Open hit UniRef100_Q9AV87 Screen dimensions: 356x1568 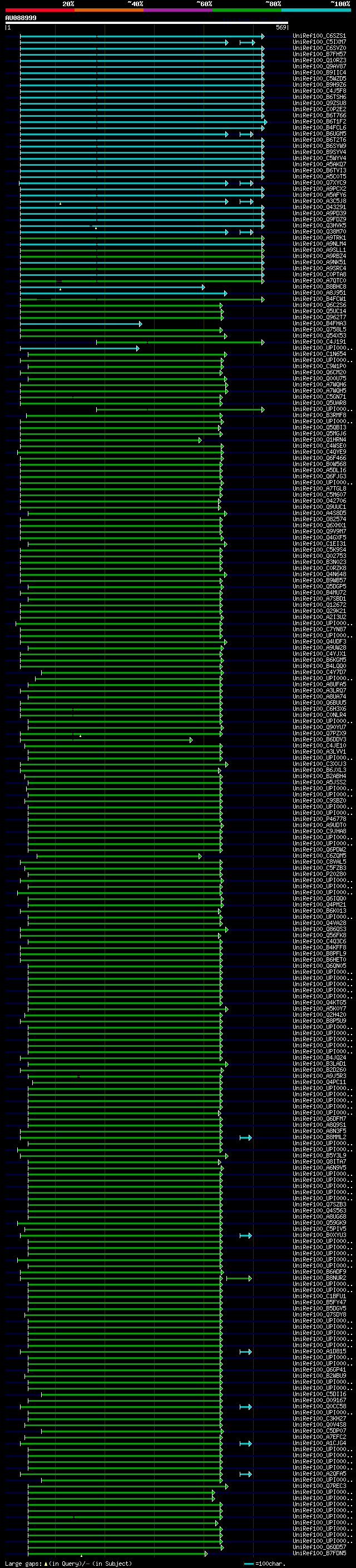[x=319, y=66]
